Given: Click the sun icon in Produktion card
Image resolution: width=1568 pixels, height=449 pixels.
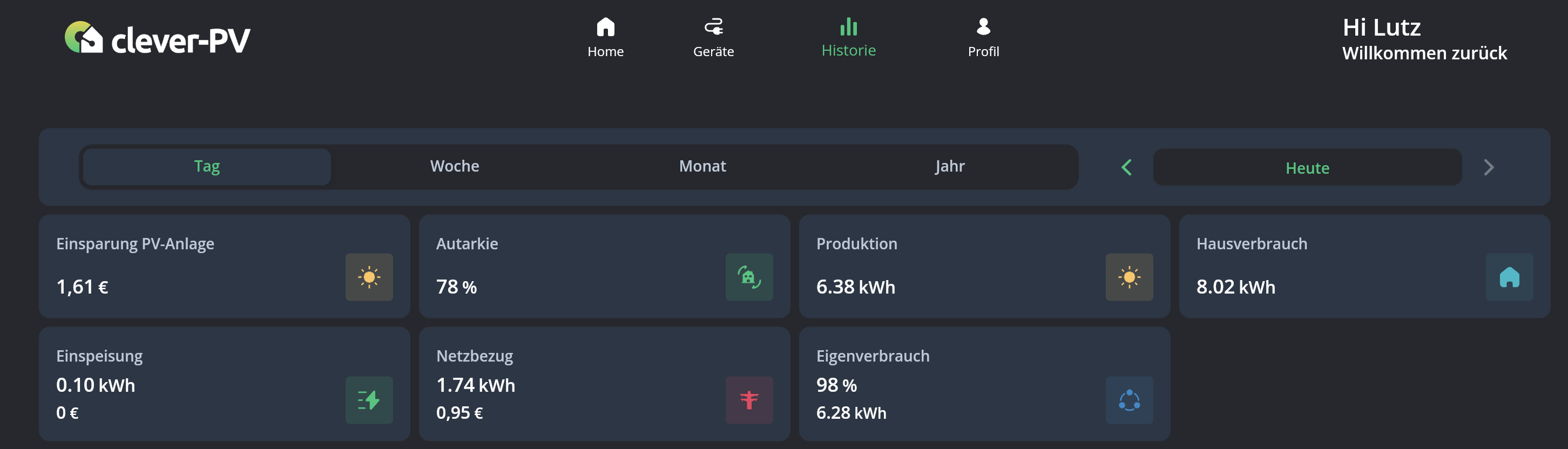Looking at the screenshot, I should [x=1129, y=277].
